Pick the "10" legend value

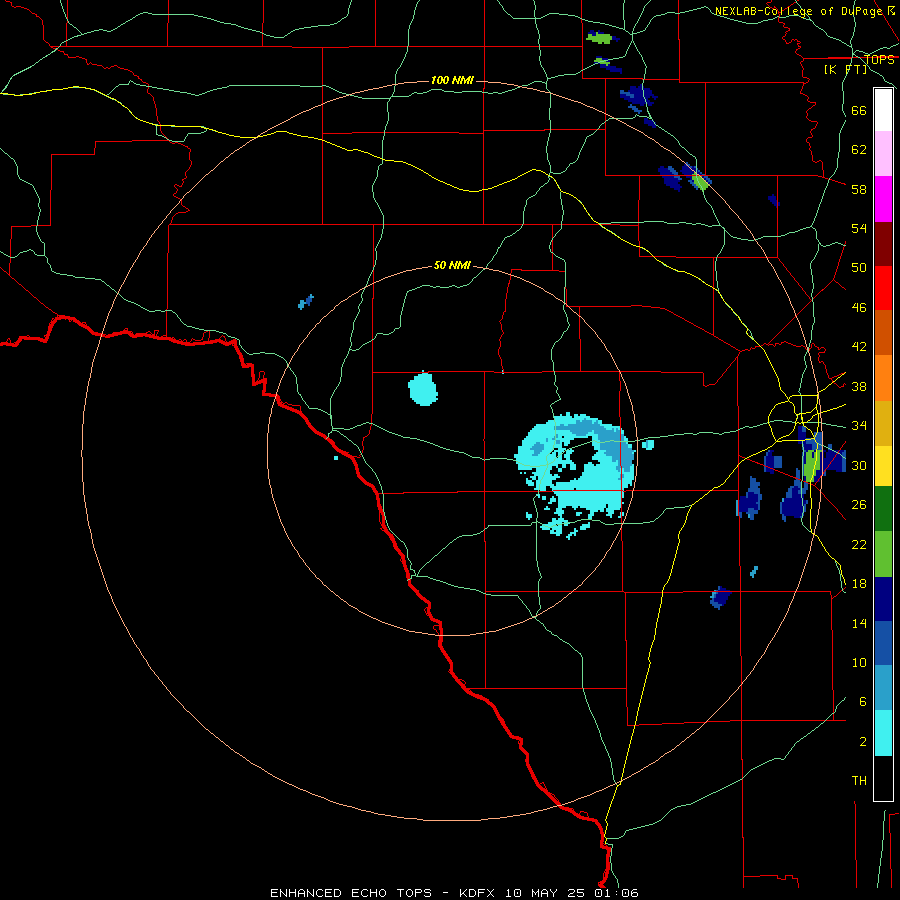click(x=859, y=662)
